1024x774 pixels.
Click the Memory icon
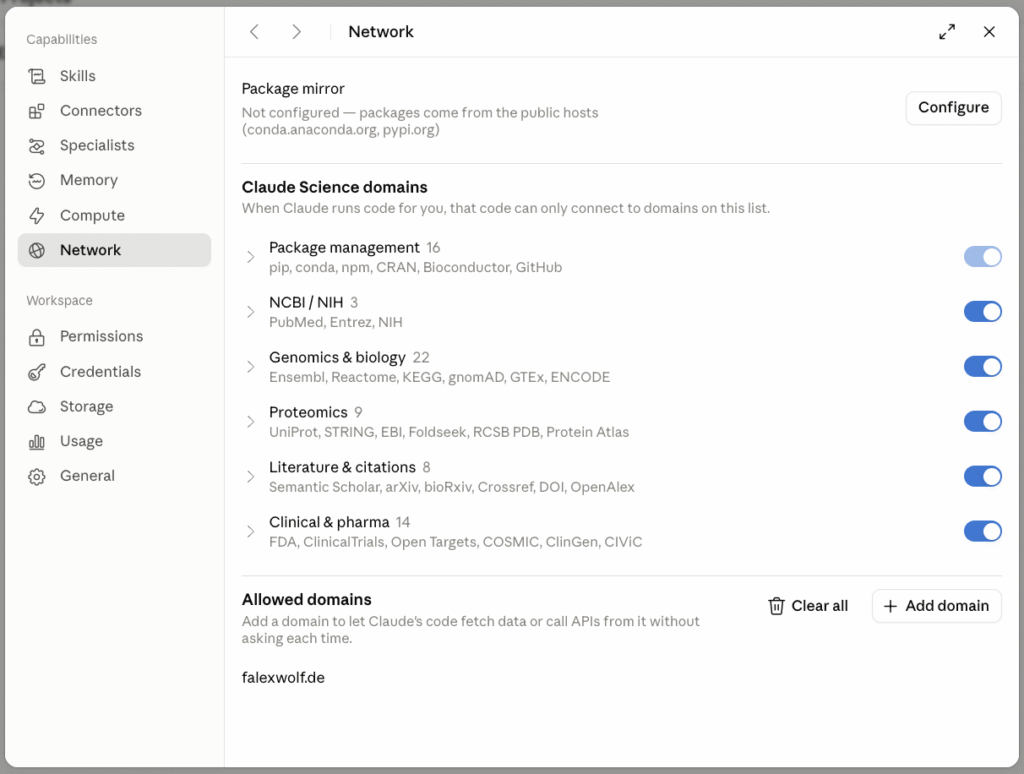[37, 181]
